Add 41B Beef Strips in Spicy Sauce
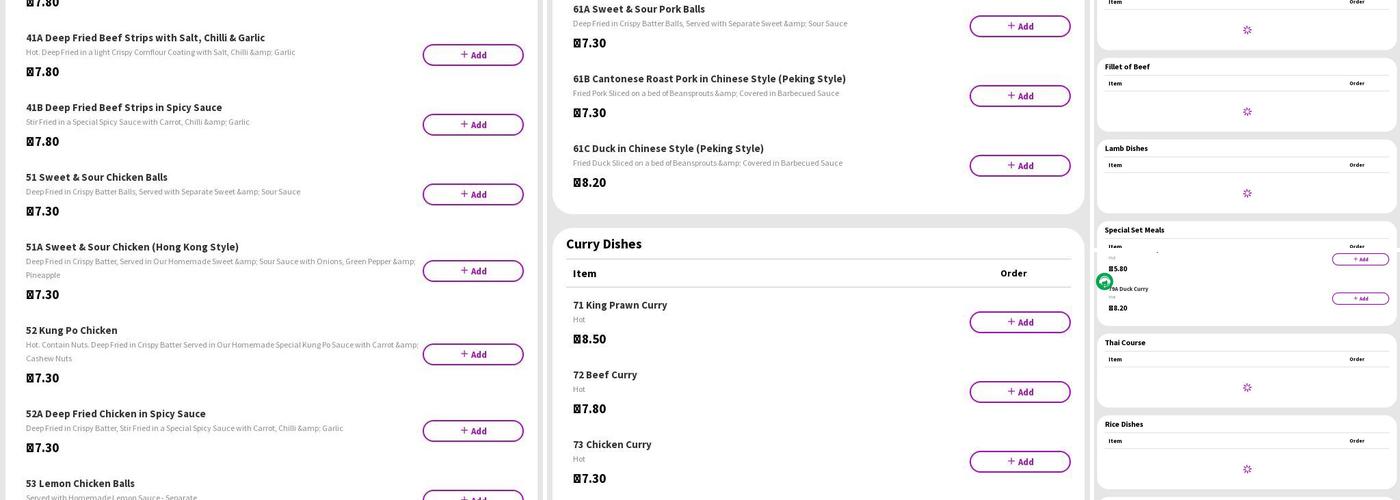Image resolution: width=1400 pixels, height=500 pixels. (x=472, y=125)
